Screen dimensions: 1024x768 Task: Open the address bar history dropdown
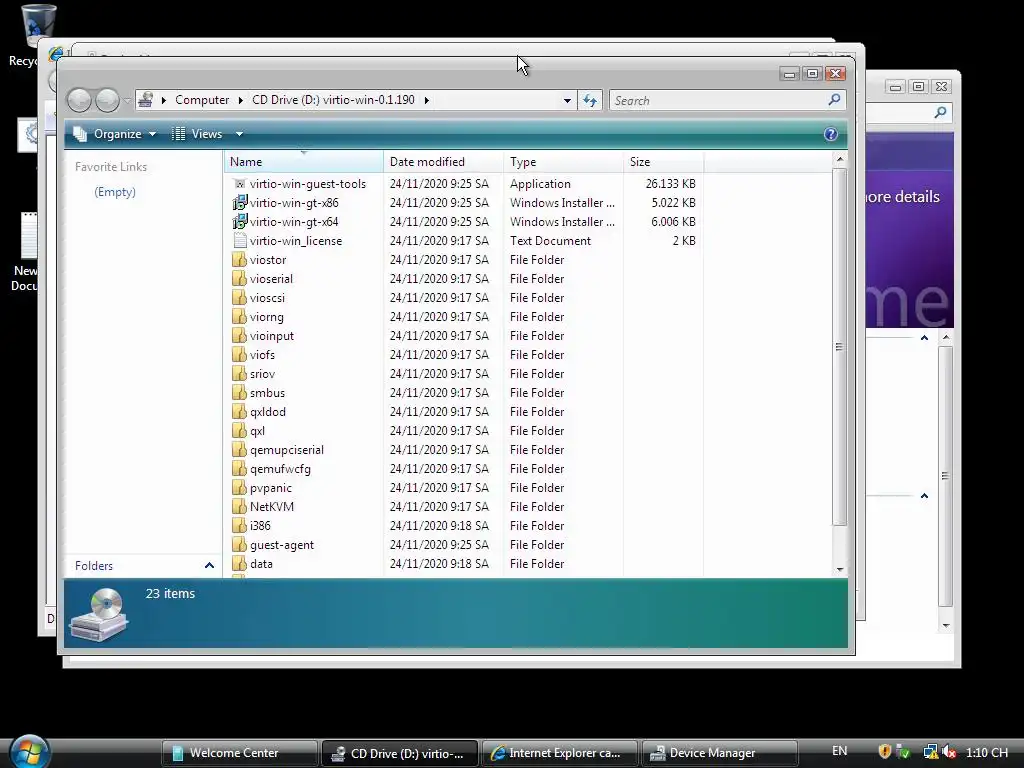pyautogui.click(x=567, y=101)
